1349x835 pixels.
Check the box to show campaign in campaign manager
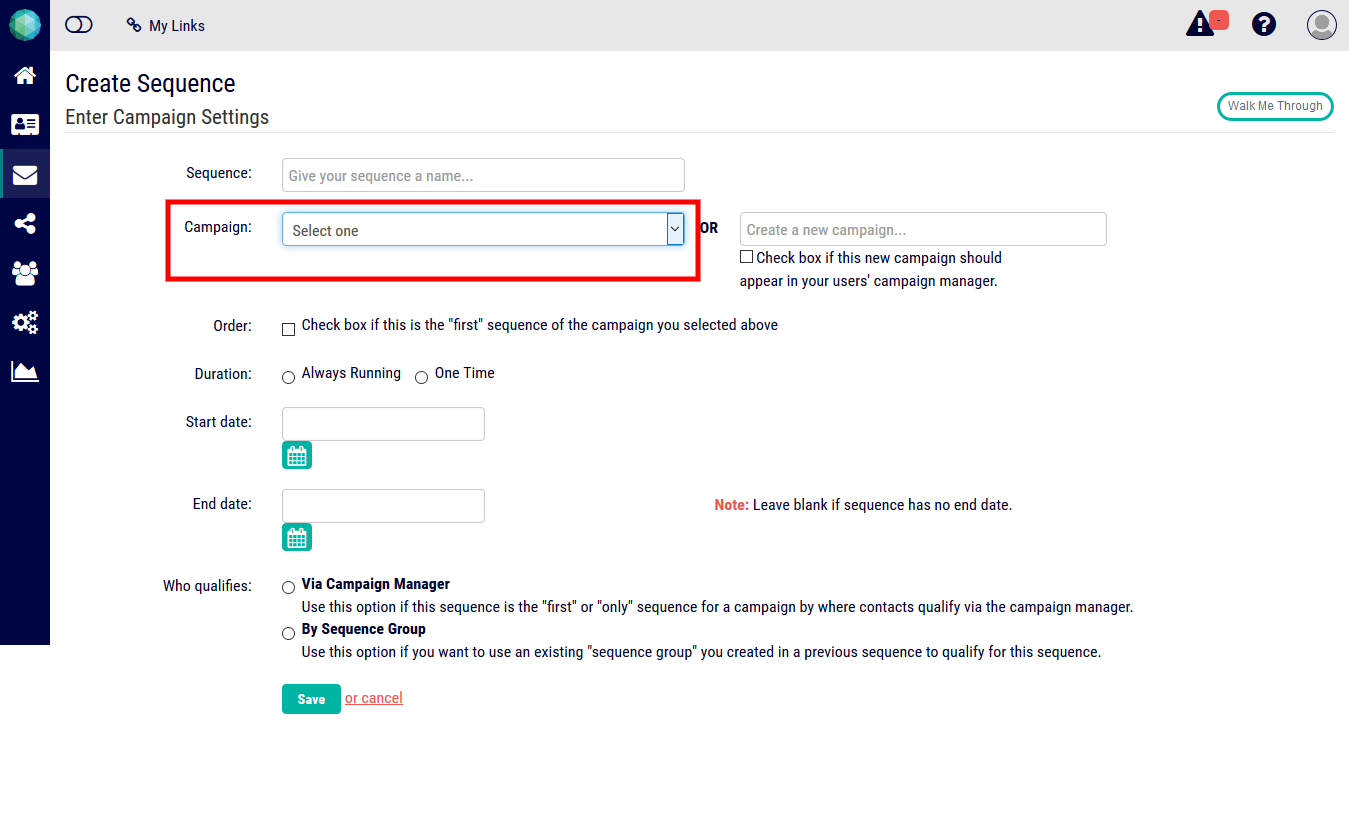coord(746,257)
